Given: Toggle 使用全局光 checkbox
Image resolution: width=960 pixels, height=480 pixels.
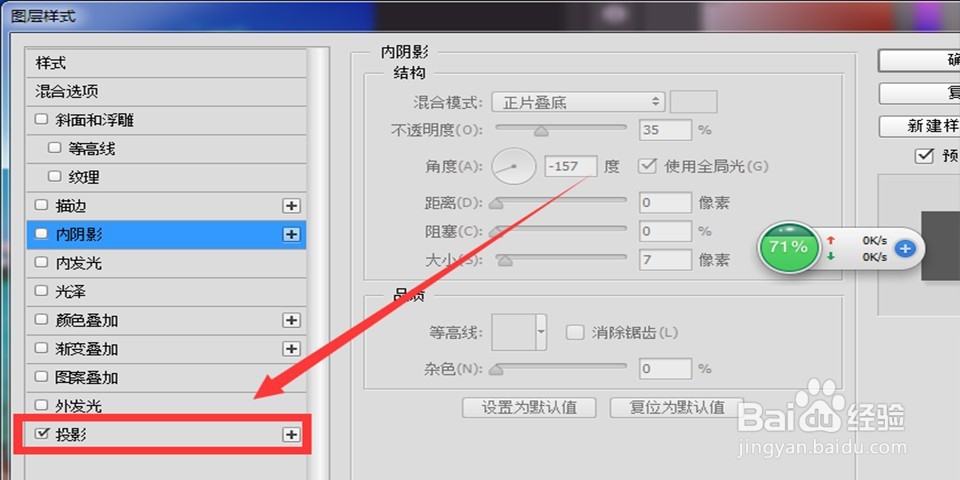Looking at the screenshot, I should (647, 166).
